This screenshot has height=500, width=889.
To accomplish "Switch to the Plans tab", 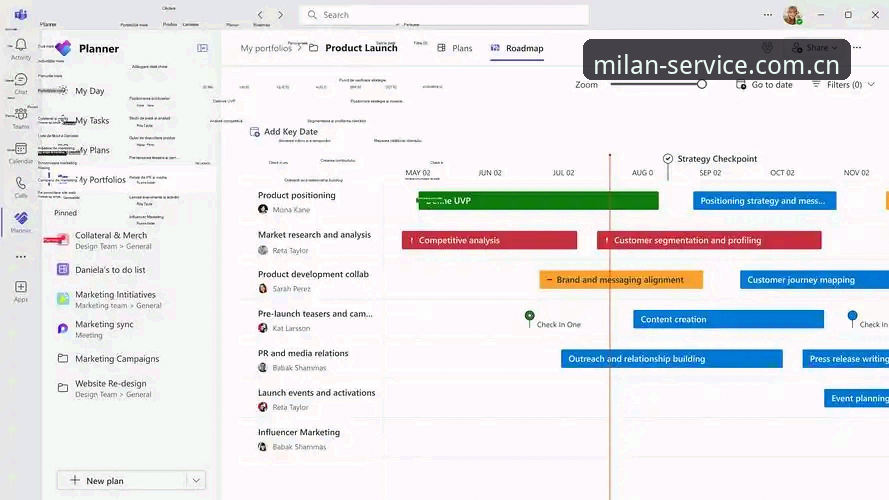I will pos(455,48).
